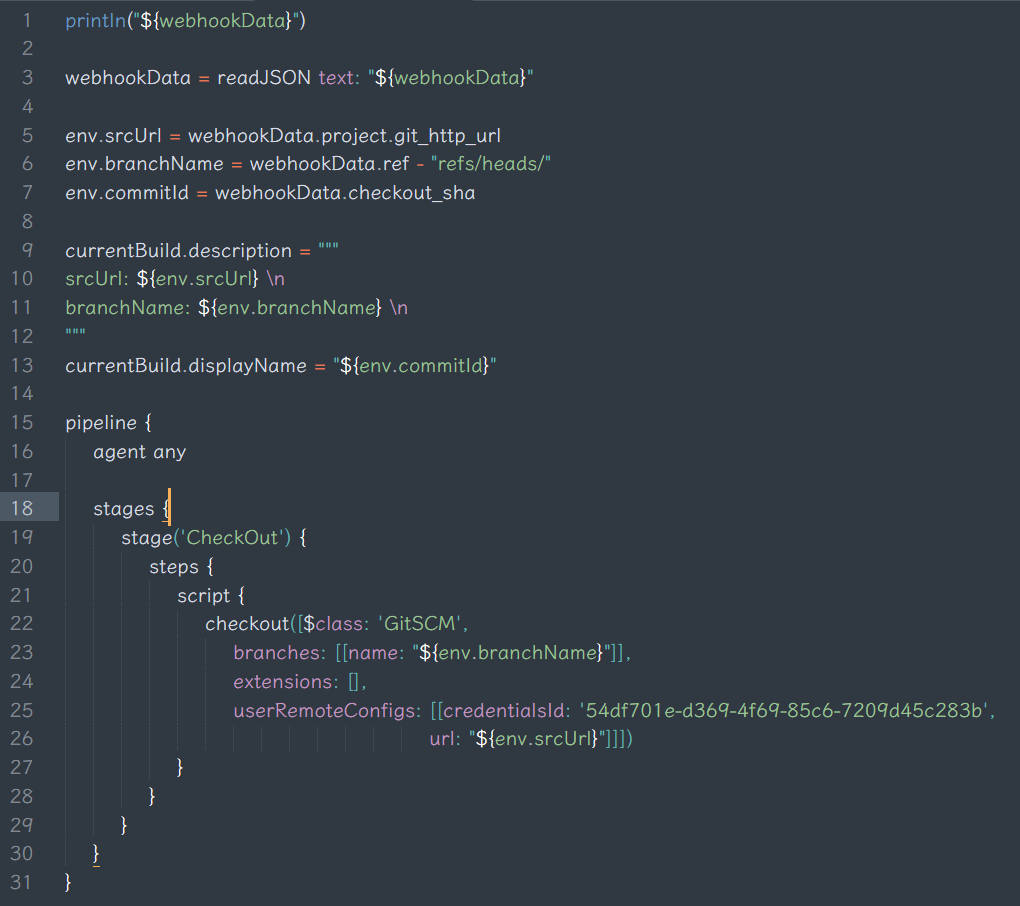
Task: Click url: parameter on line 26
Action: coord(445,739)
